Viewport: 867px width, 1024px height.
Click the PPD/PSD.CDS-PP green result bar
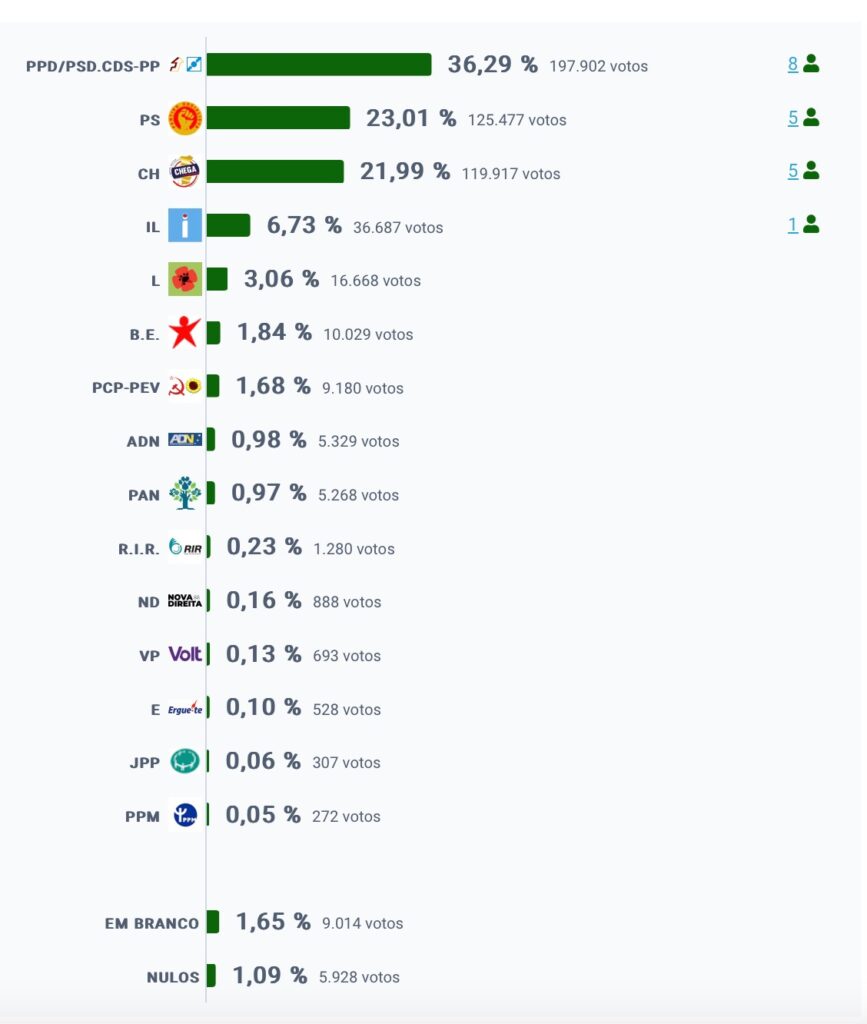click(319, 65)
